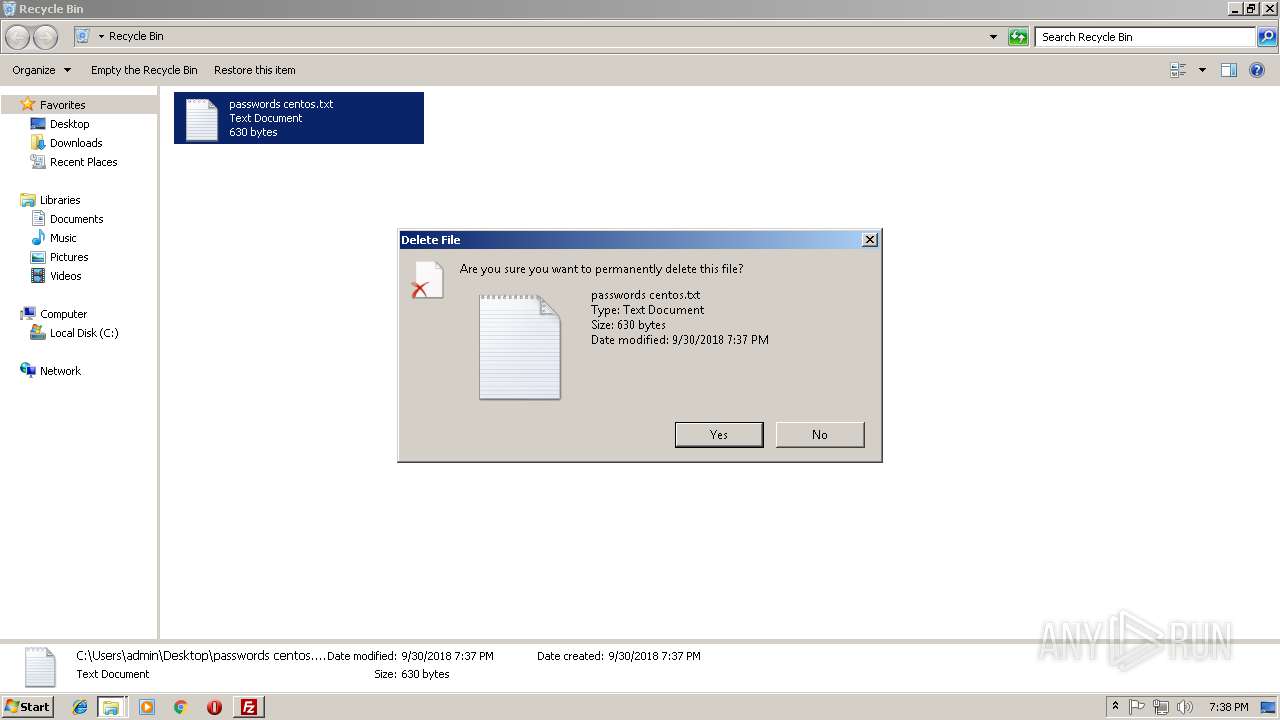Screen dimensions: 1280x720
Task: Click Action Center flag icon
Action: (1137, 707)
